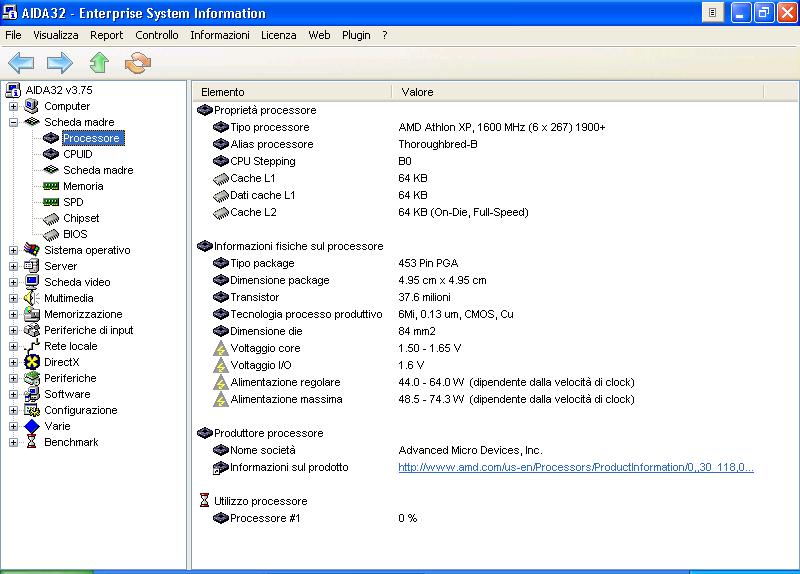Select the Scheda madre child item
The width and height of the screenshot is (800, 574).
click(x=98, y=170)
